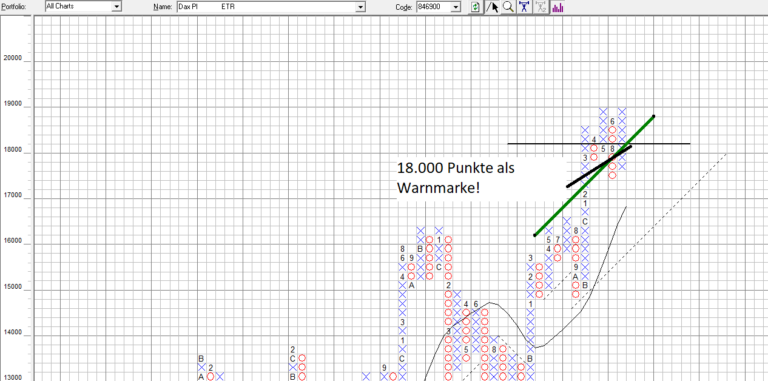This screenshot has width=768, height=381.
Task: Click the 'Name:' field label
Action: click(163, 7)
